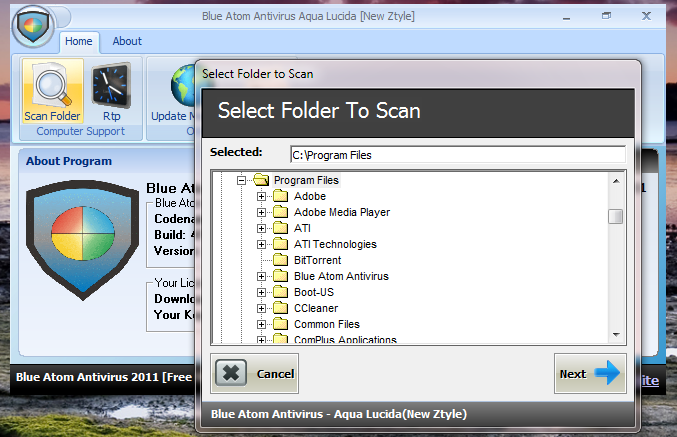The width and height of the screenshot is (677, 437).
Task: Click the ATI Technologies folder icon
Action: pyautogui.click(x=281, y=244)
